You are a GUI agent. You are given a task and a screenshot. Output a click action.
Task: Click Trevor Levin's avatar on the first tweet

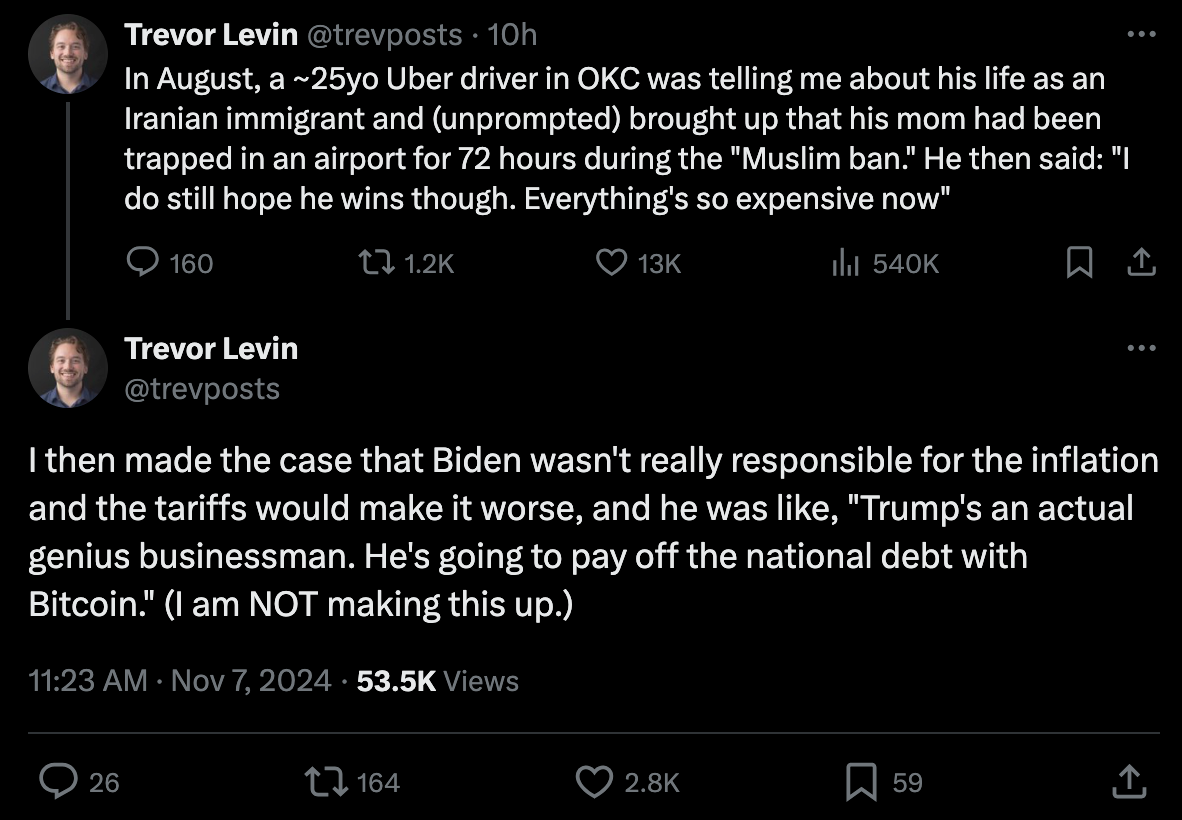coord(68,54)
